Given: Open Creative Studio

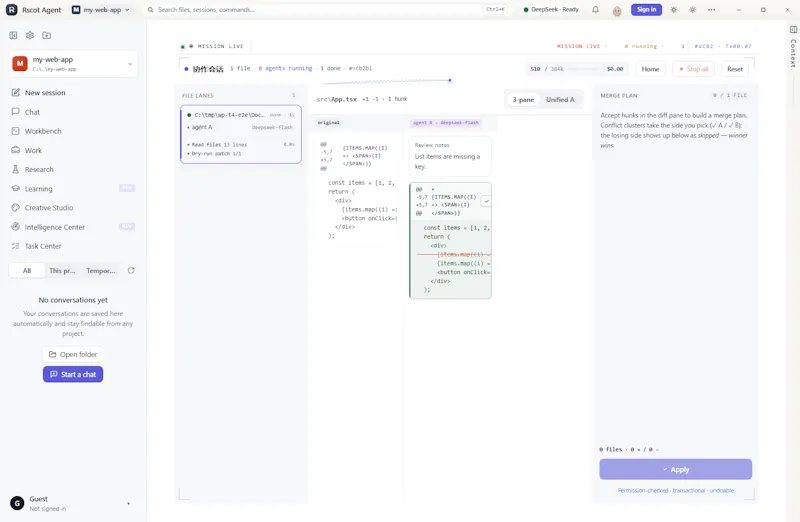Looking at the screenshot, I should [73, 208].
